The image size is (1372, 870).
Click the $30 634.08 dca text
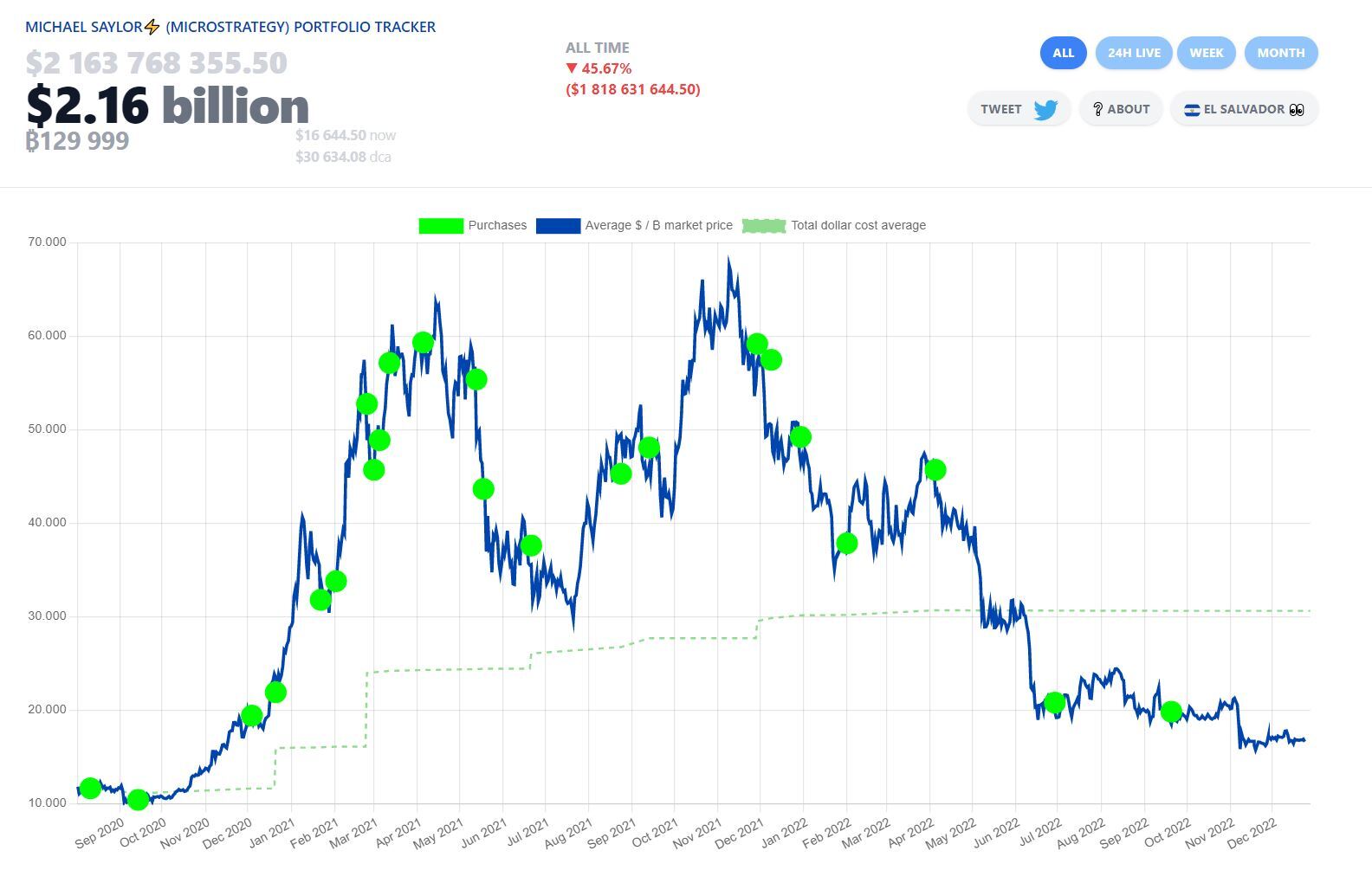(x=343, y=157)
